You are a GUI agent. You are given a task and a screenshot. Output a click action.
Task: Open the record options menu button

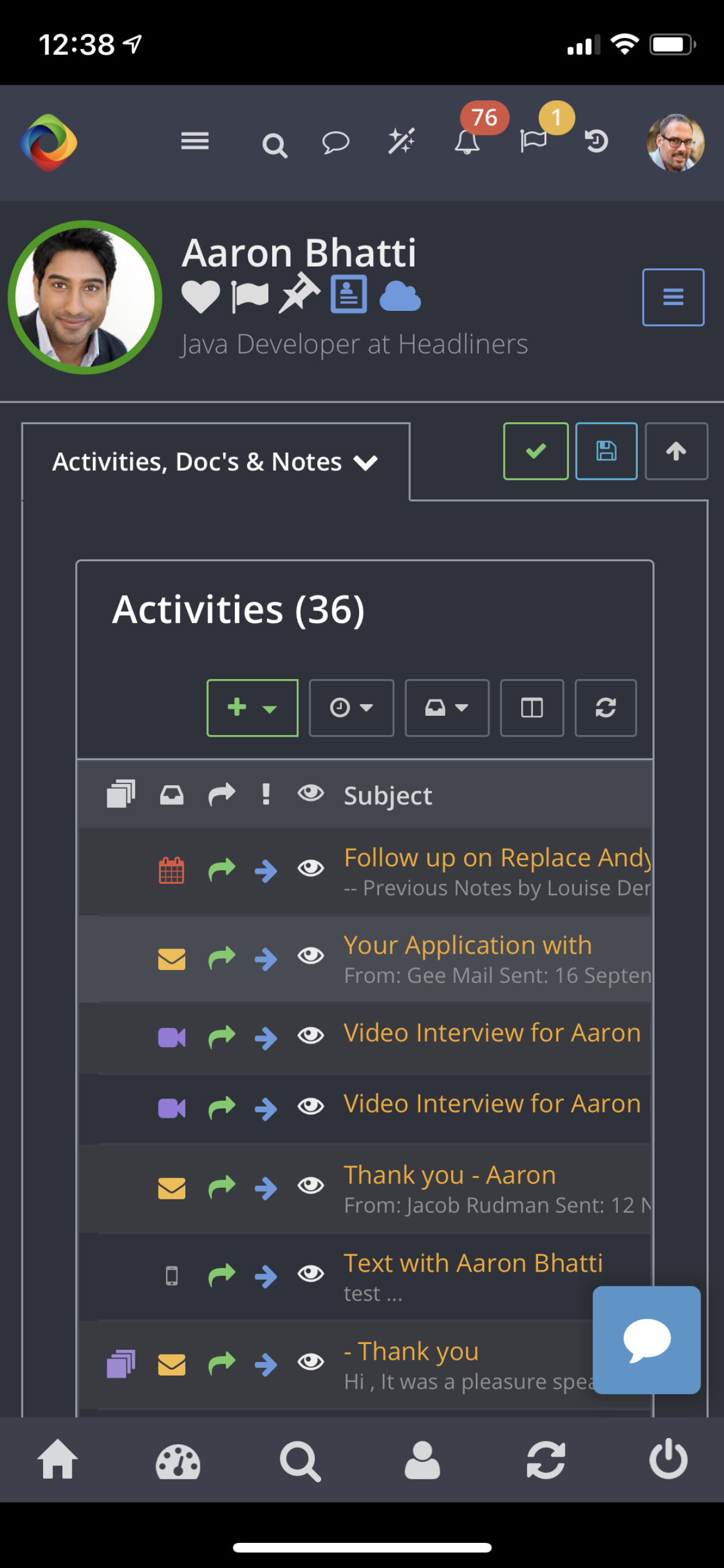tap(673, 297)
